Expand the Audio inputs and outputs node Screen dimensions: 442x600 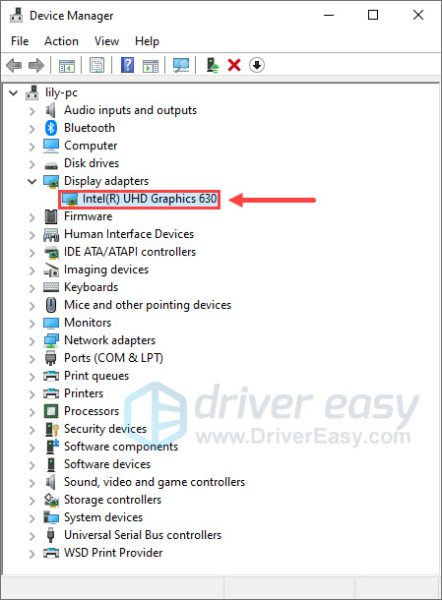click(32, 111)
